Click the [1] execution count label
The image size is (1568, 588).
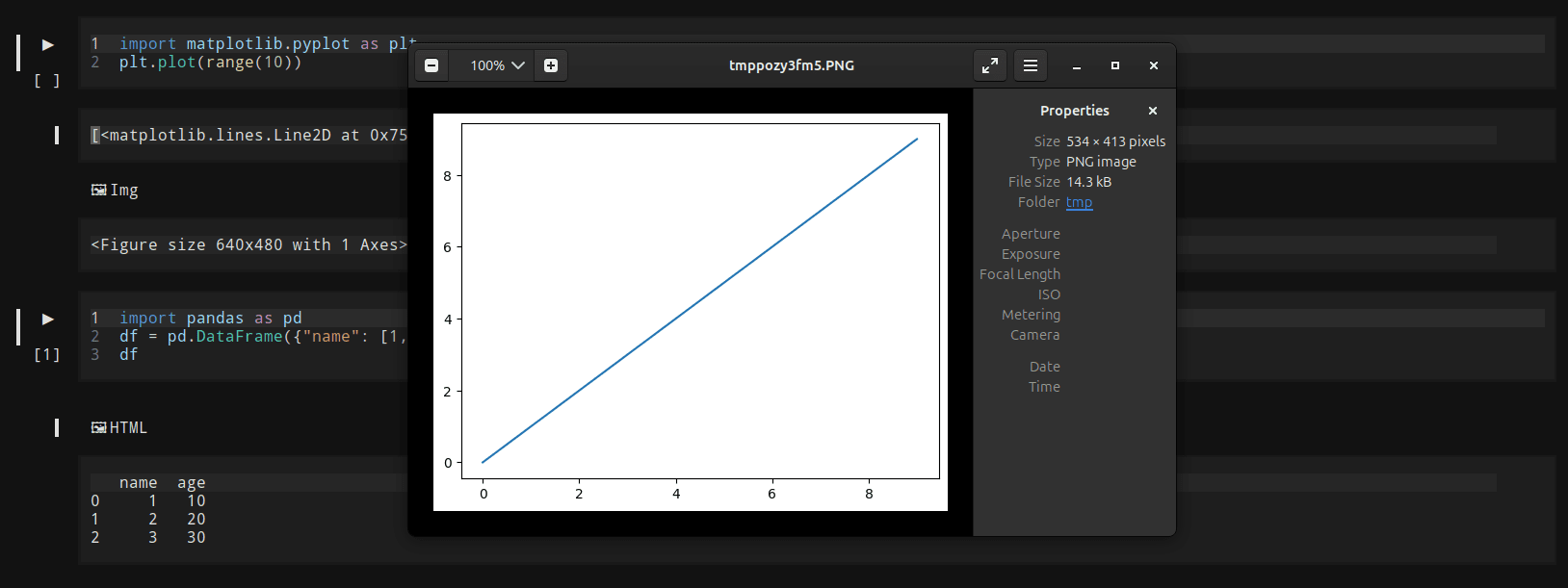click(47, 355)
